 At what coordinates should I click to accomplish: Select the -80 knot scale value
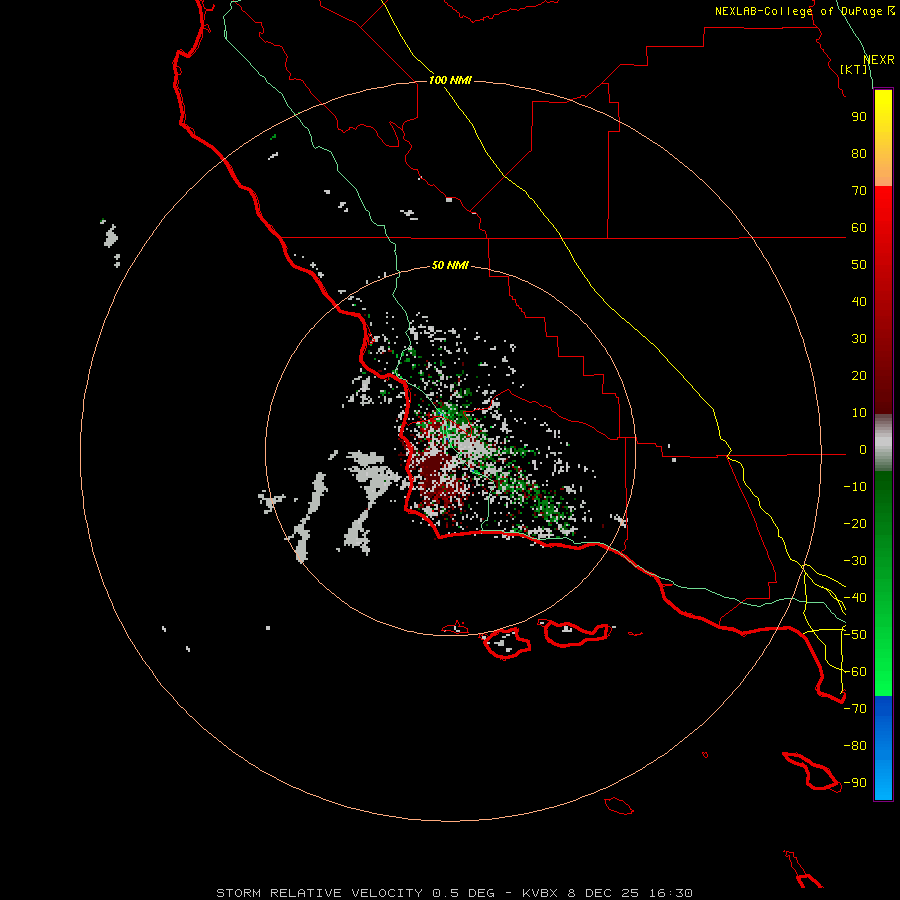pos(855,746)
